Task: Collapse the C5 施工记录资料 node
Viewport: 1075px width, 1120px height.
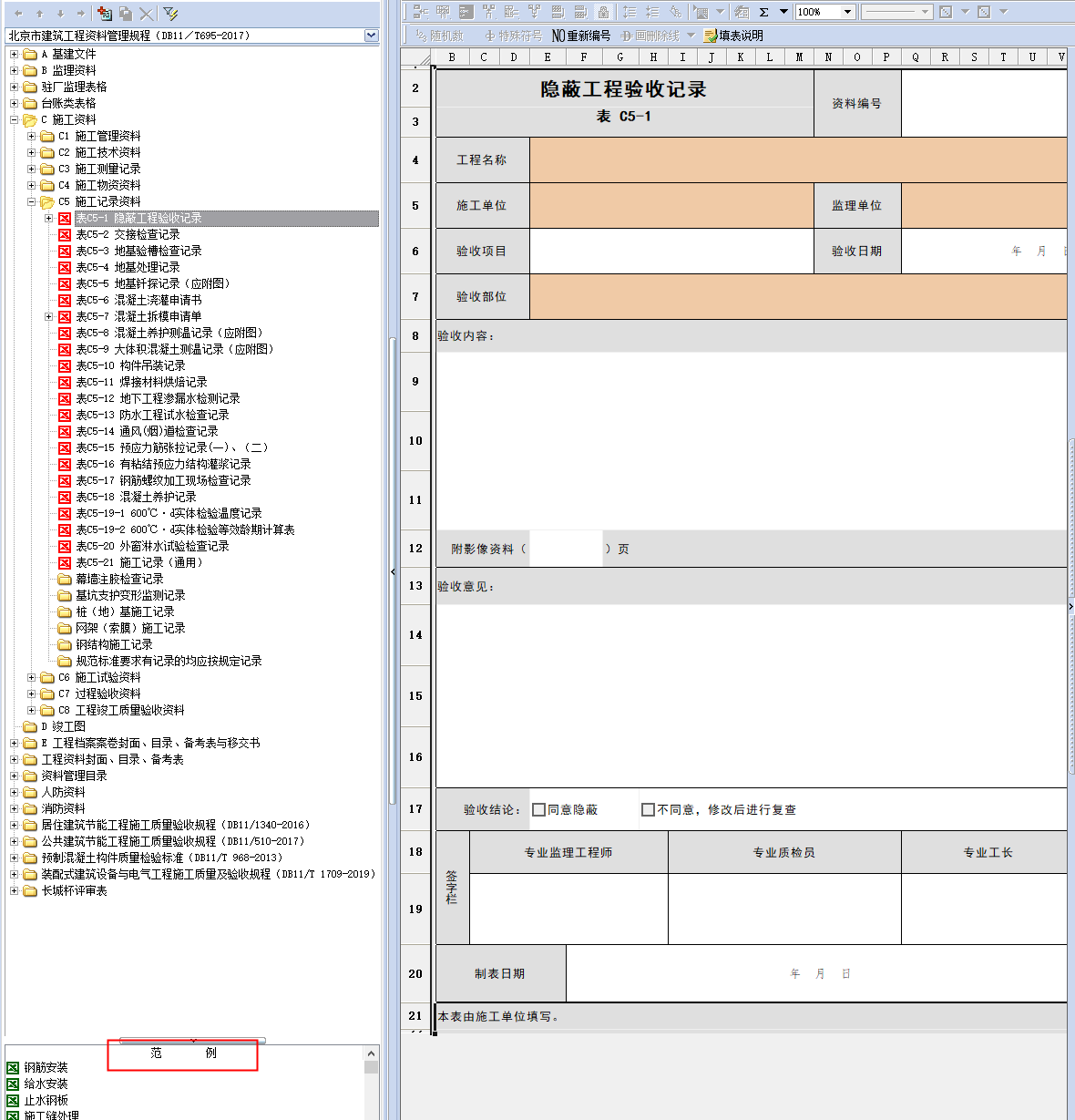Action: coord(31,202)
